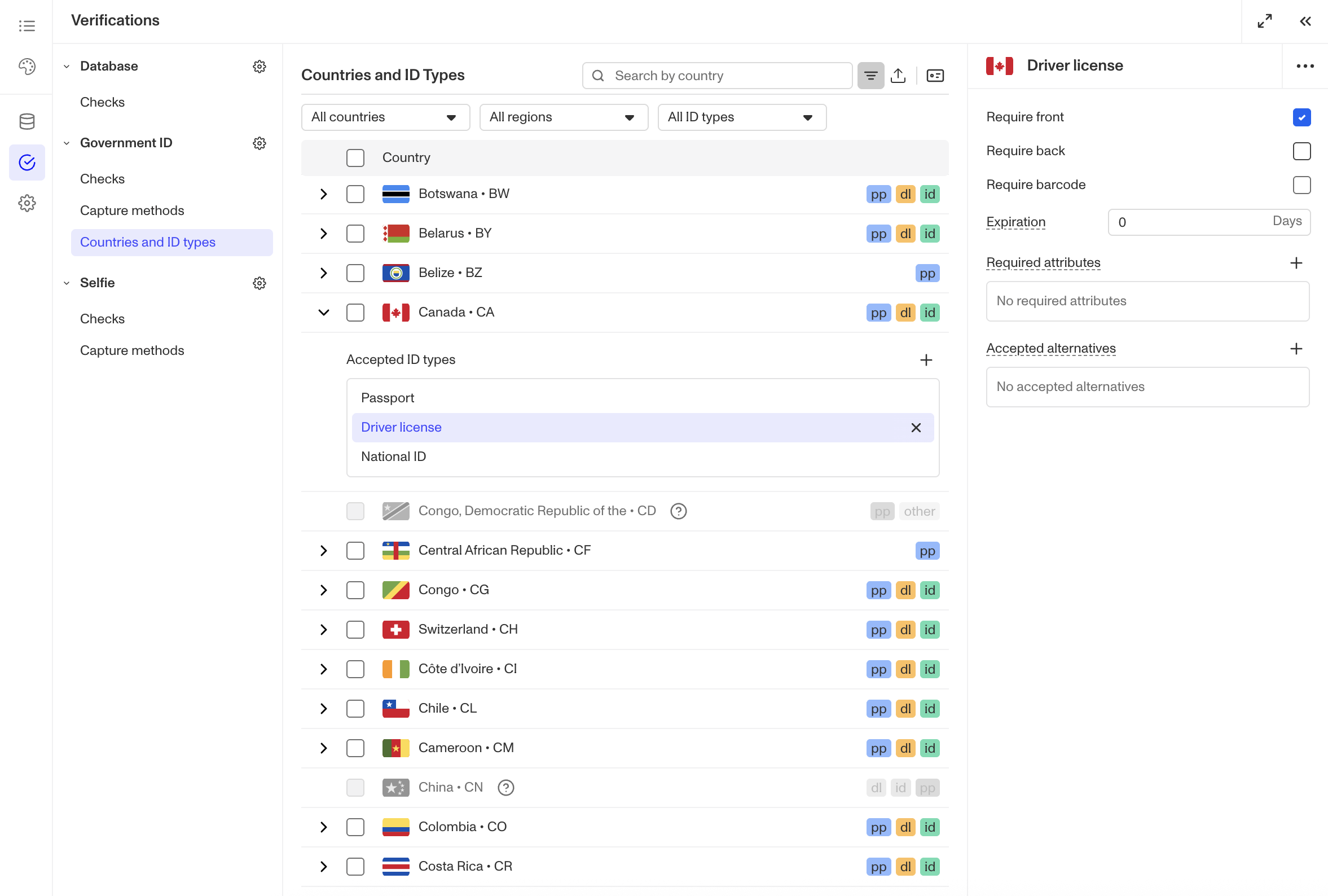The image size is (1328, 896).
Task: Add a required attribute with the plus
Action: (x=1295, y=263)
